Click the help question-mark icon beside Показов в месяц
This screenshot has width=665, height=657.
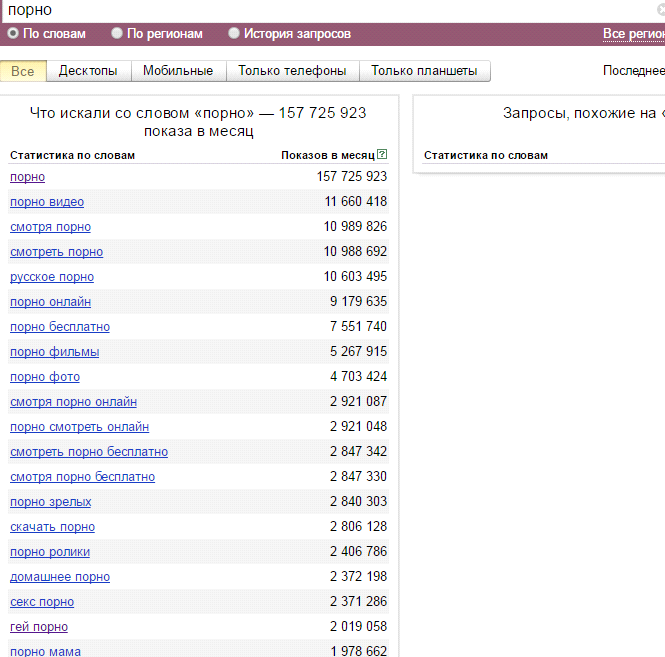[x=382, y=154]
